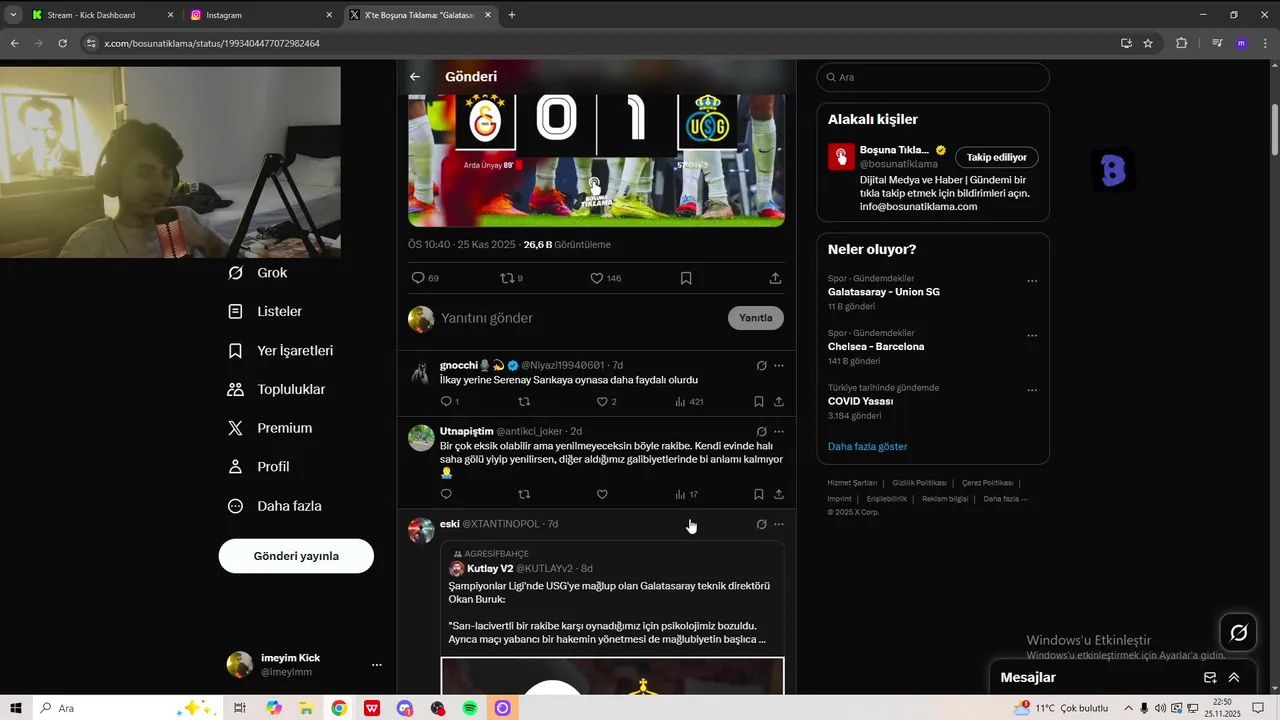Open replies via the 69 comments icon
Image resolution: width=1280 pixels, height=720 pixels.
[x=425, y=278]
